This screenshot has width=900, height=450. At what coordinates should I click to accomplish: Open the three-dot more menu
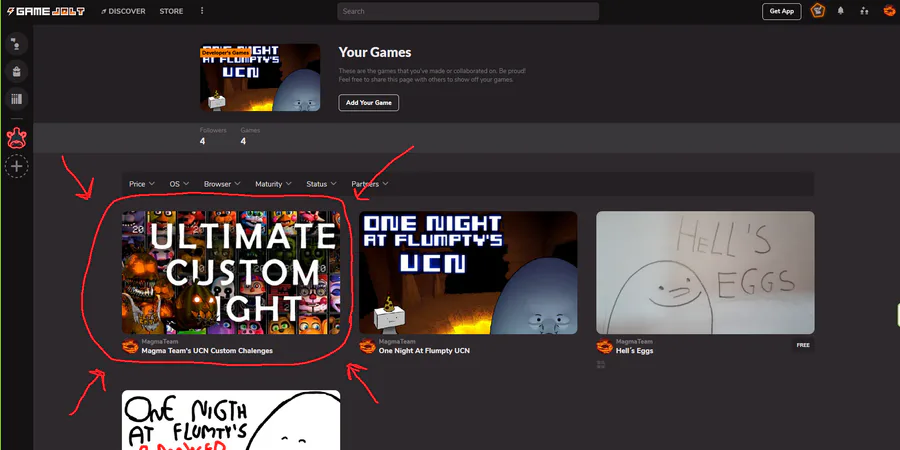click(x=202, y=11)
